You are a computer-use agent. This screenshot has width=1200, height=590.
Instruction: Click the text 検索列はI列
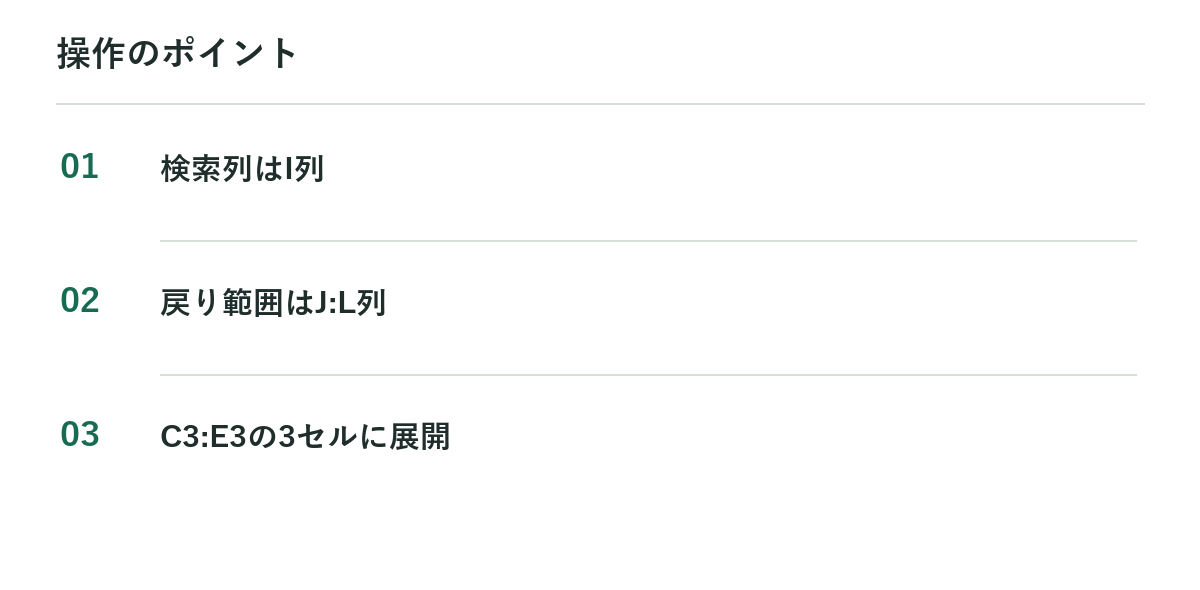tap(242, 168)
